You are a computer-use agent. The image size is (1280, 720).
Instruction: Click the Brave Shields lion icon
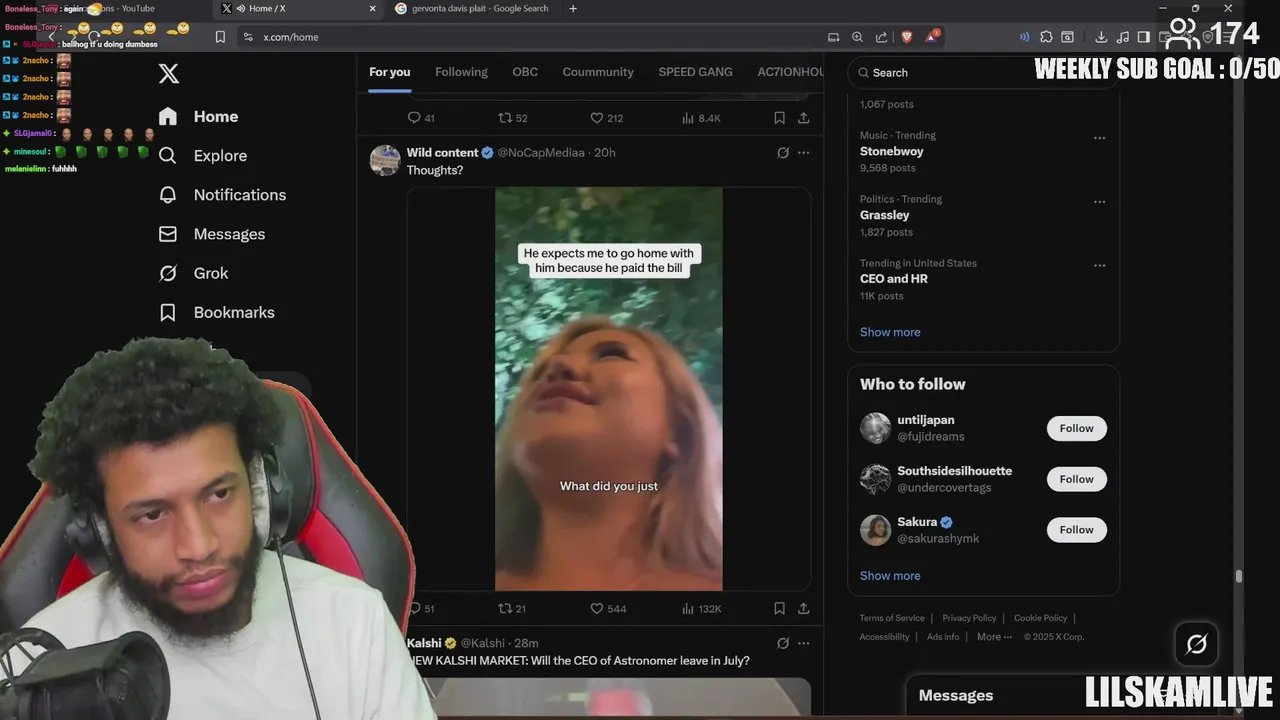pos(907,37)
